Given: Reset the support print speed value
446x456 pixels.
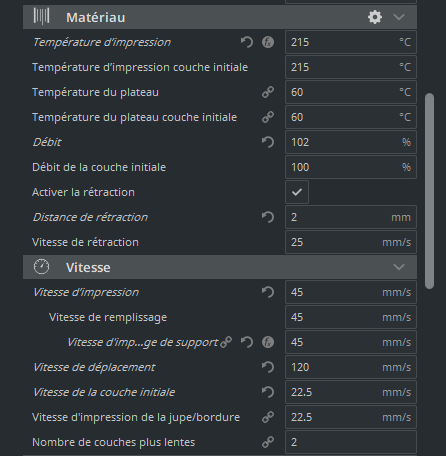Looking at the screenshot, I should pyautogui.click(x=247, y=342).
